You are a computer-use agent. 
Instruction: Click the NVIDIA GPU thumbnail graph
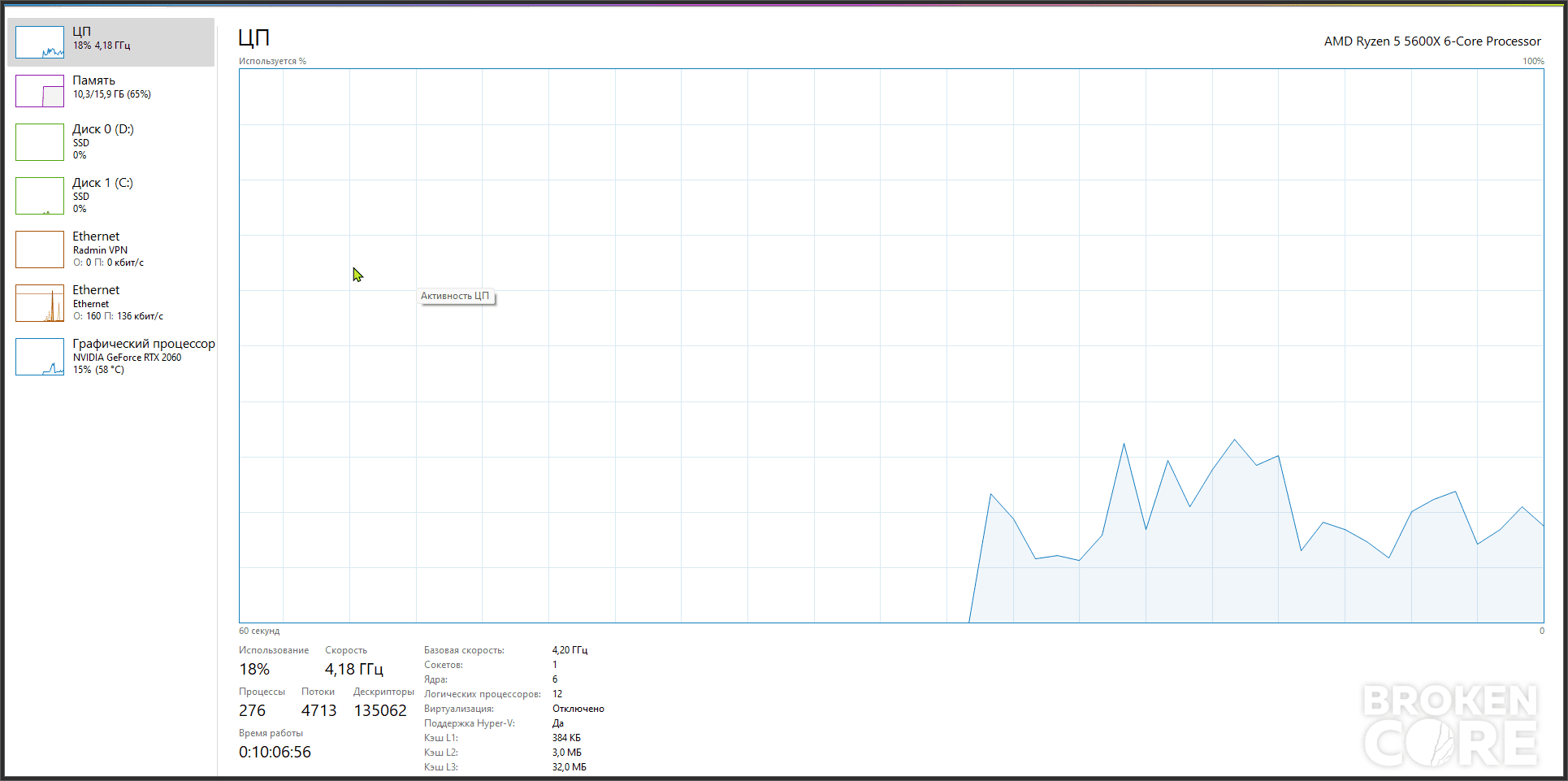tap(40, 357)
